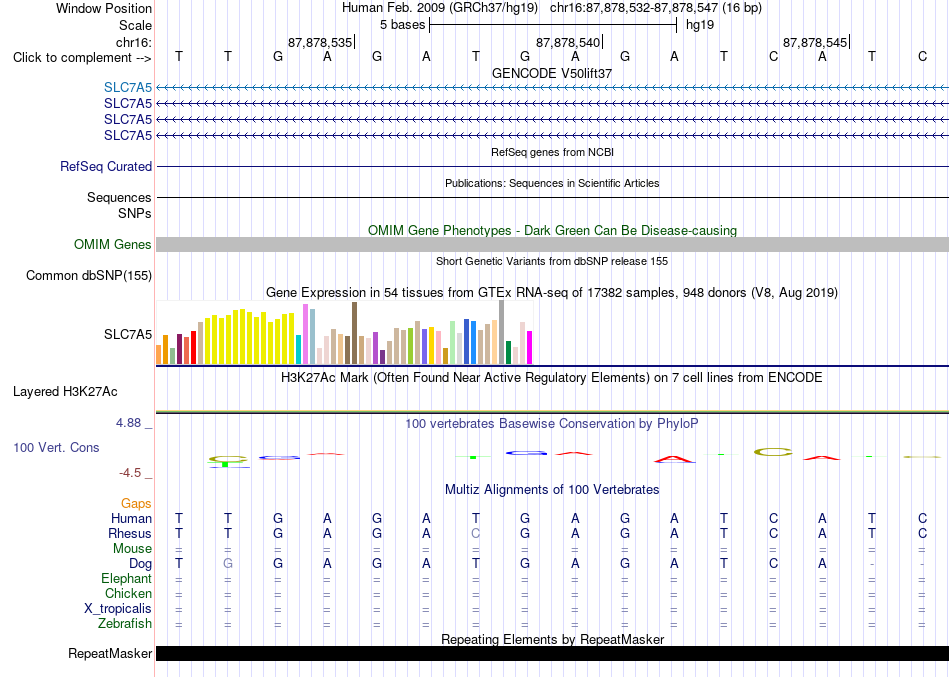Screen dimensions: 950x677
Task: Click the gray mismatched C in Rhesus row
Action: pos(476,533)
